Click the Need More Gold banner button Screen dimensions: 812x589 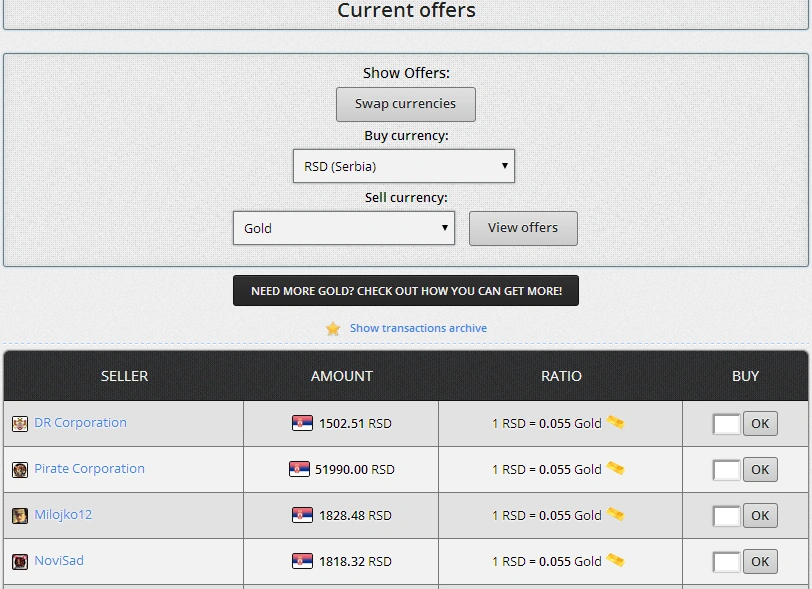coord(405,291)
